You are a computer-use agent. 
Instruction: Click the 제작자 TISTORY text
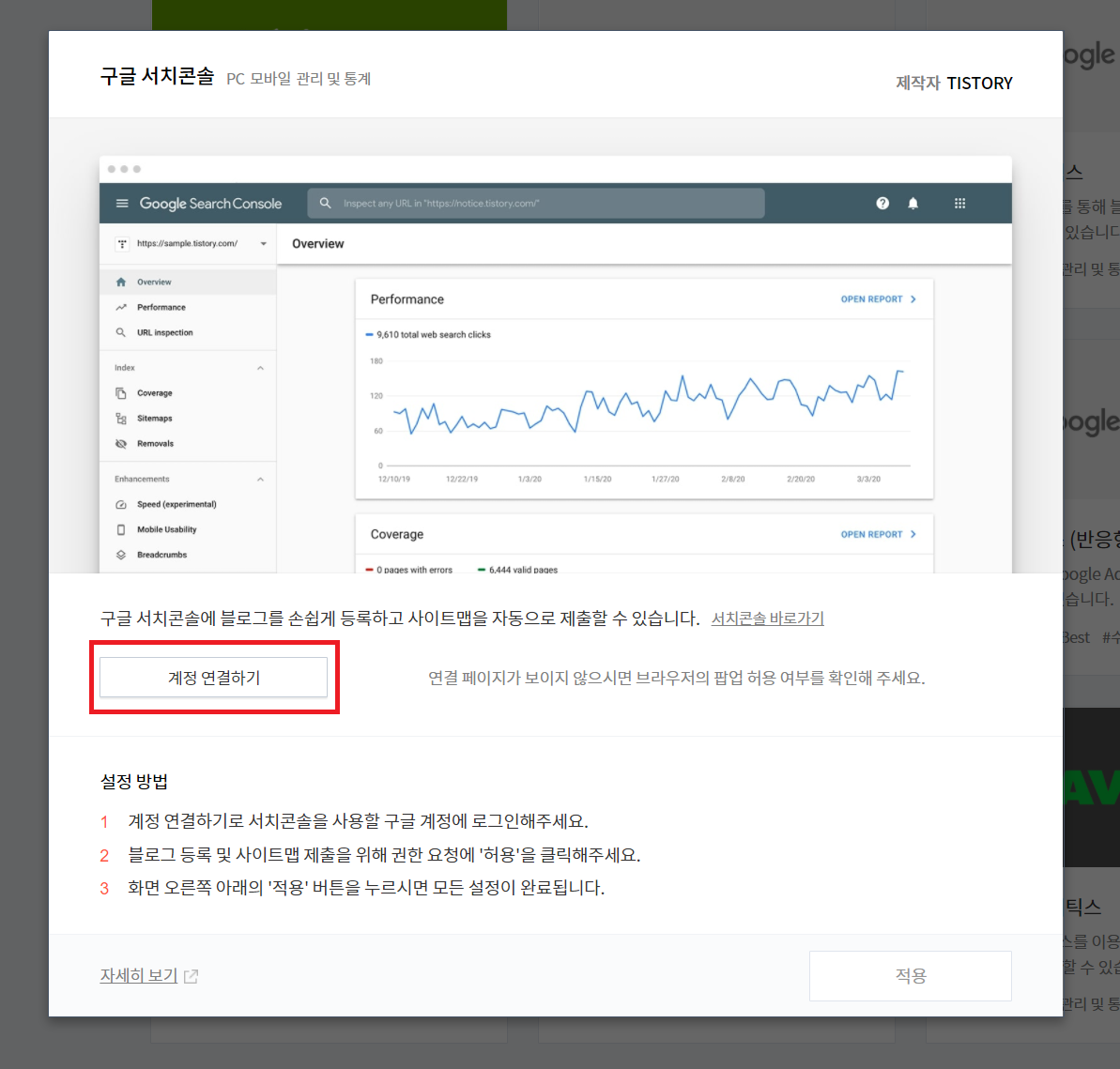[x=954, y=83]
